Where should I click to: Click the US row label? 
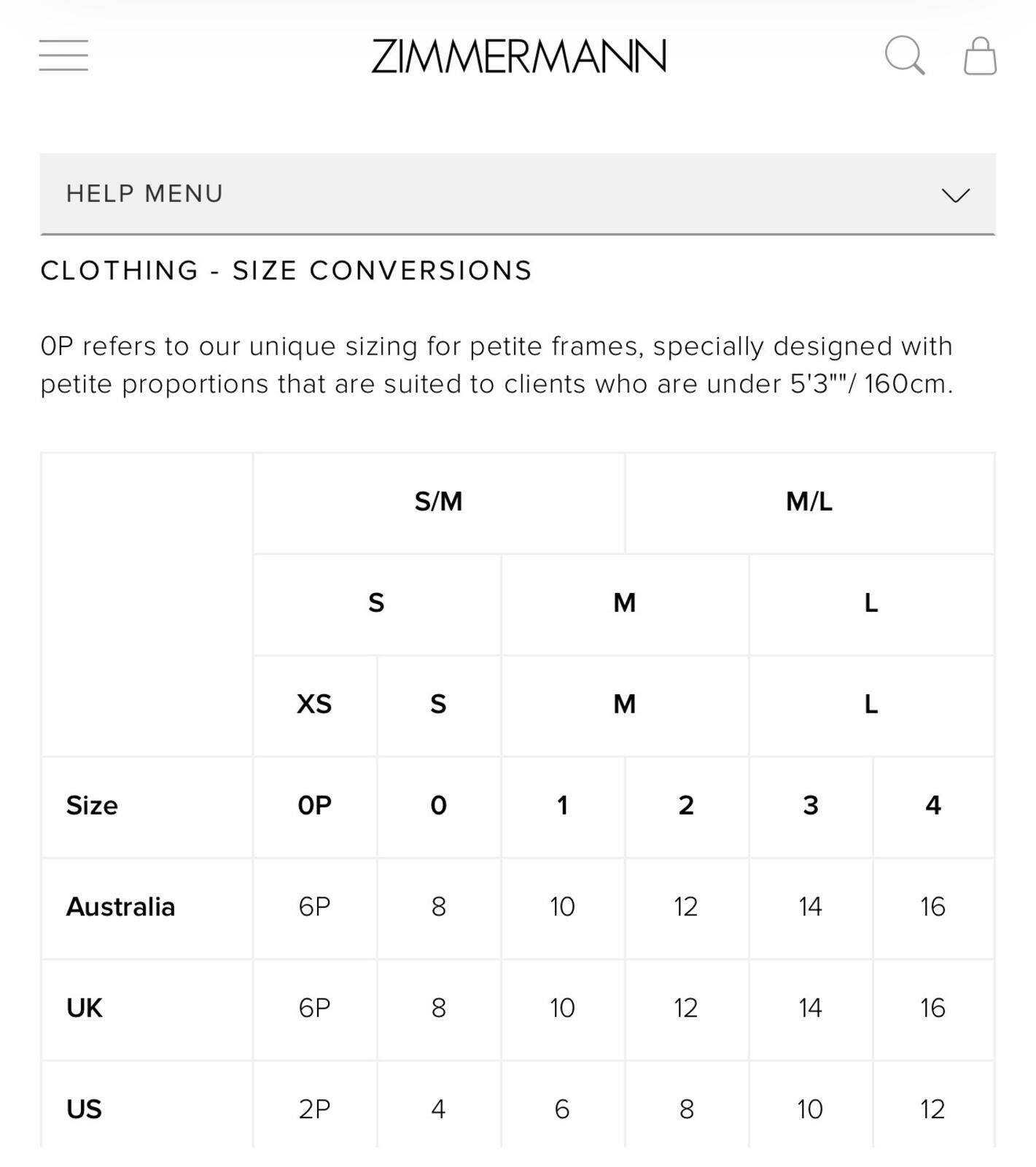[84, 1109]
